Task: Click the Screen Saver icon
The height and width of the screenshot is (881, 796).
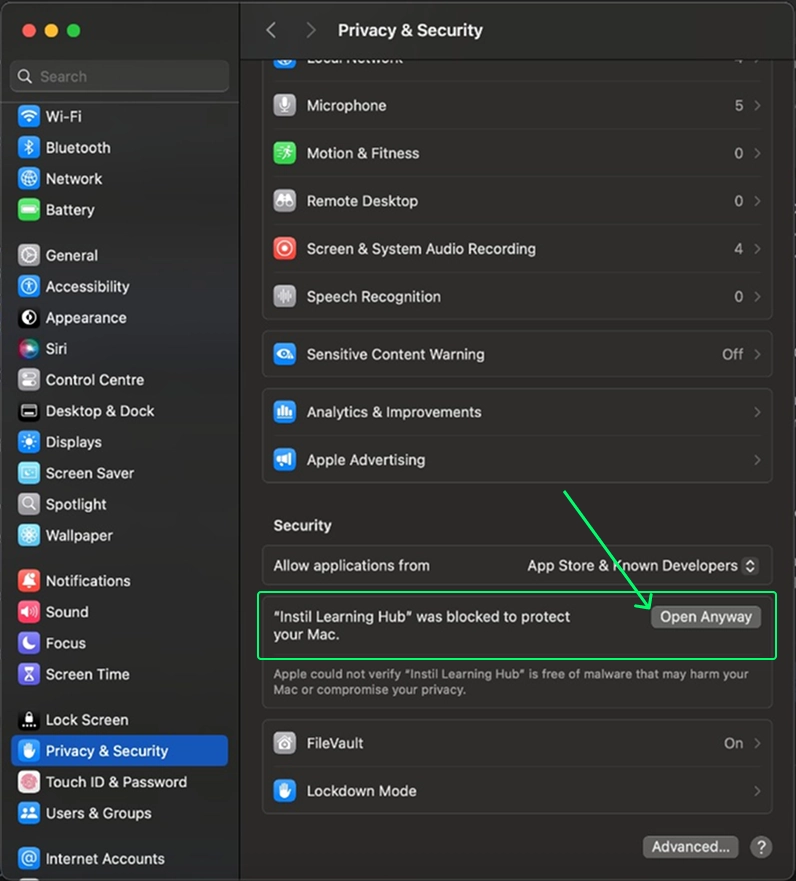Action: pos(29,473)
